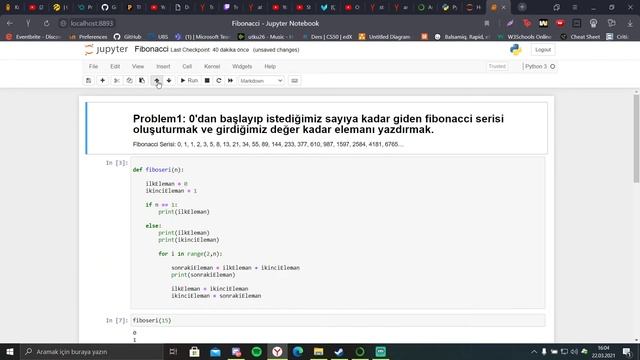This screenshot has height=360, width=640.
Task: Copy selected cells icon
Action: [x=129, y=81]
